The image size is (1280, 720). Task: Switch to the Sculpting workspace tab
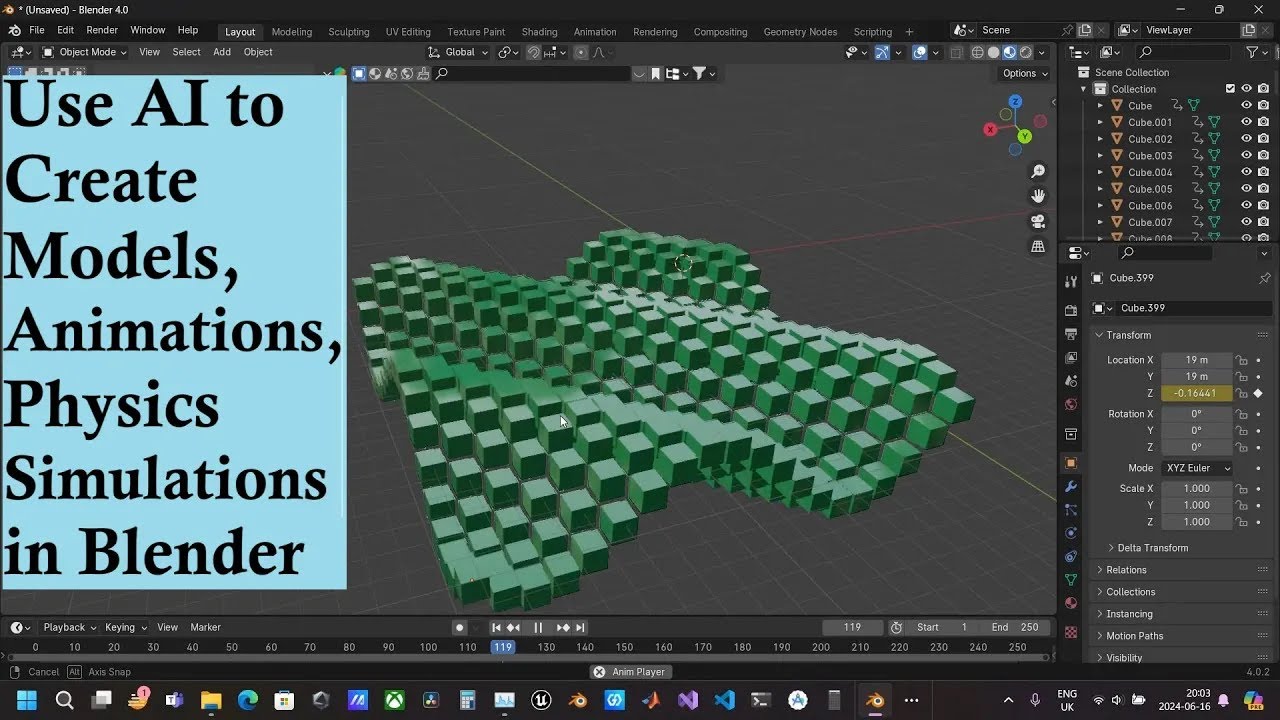point(349,31)
